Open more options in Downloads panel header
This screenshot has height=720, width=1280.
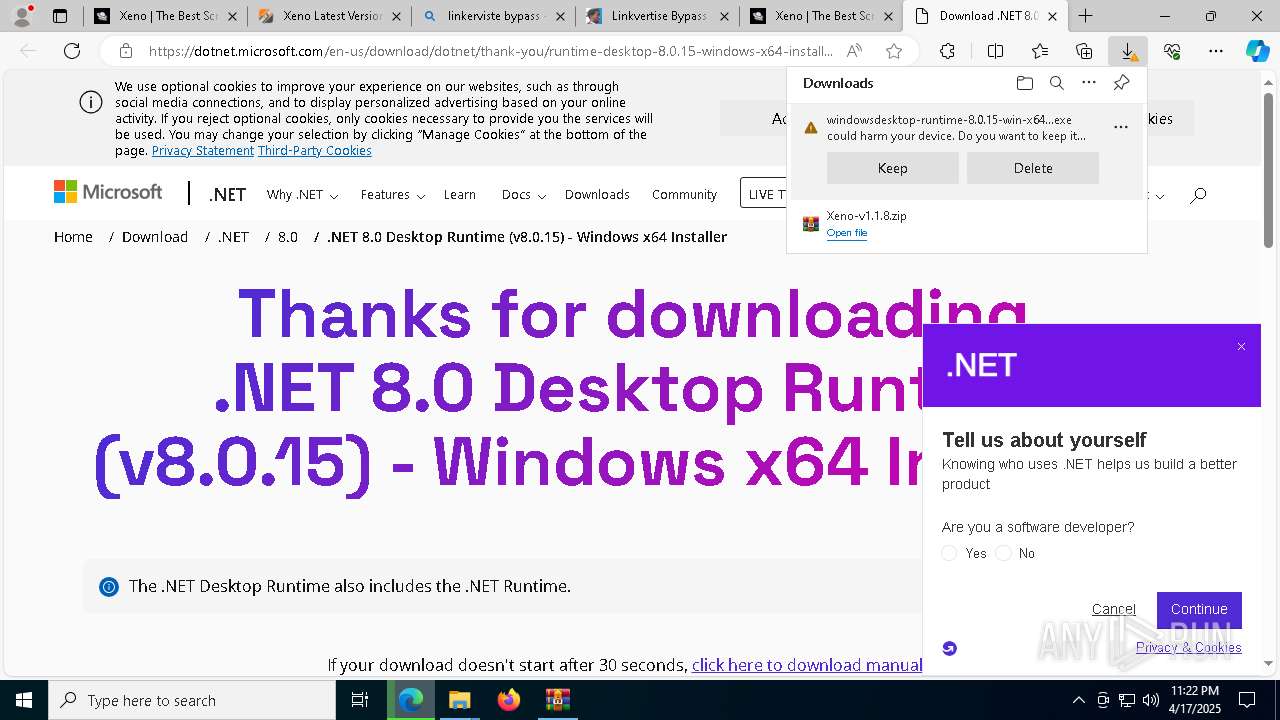pos(1089,83)
